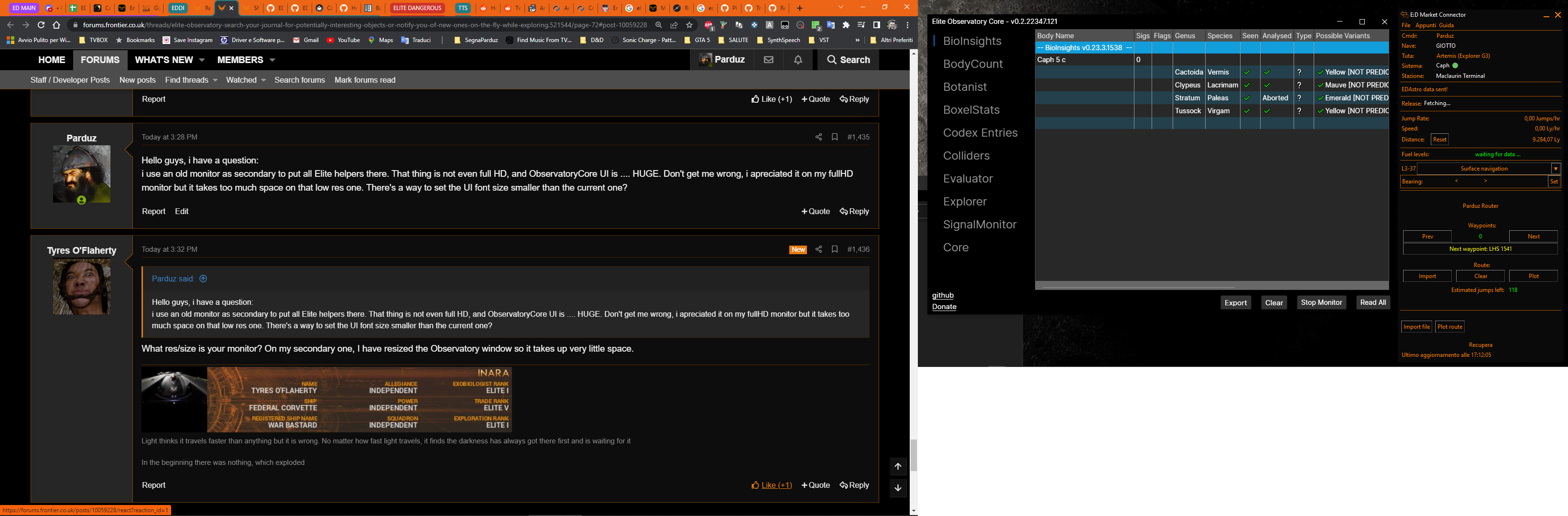Open the INARA signature banner
This screenshot has width=1568, height=516.
pyautogui.click(x=326, y=400)
